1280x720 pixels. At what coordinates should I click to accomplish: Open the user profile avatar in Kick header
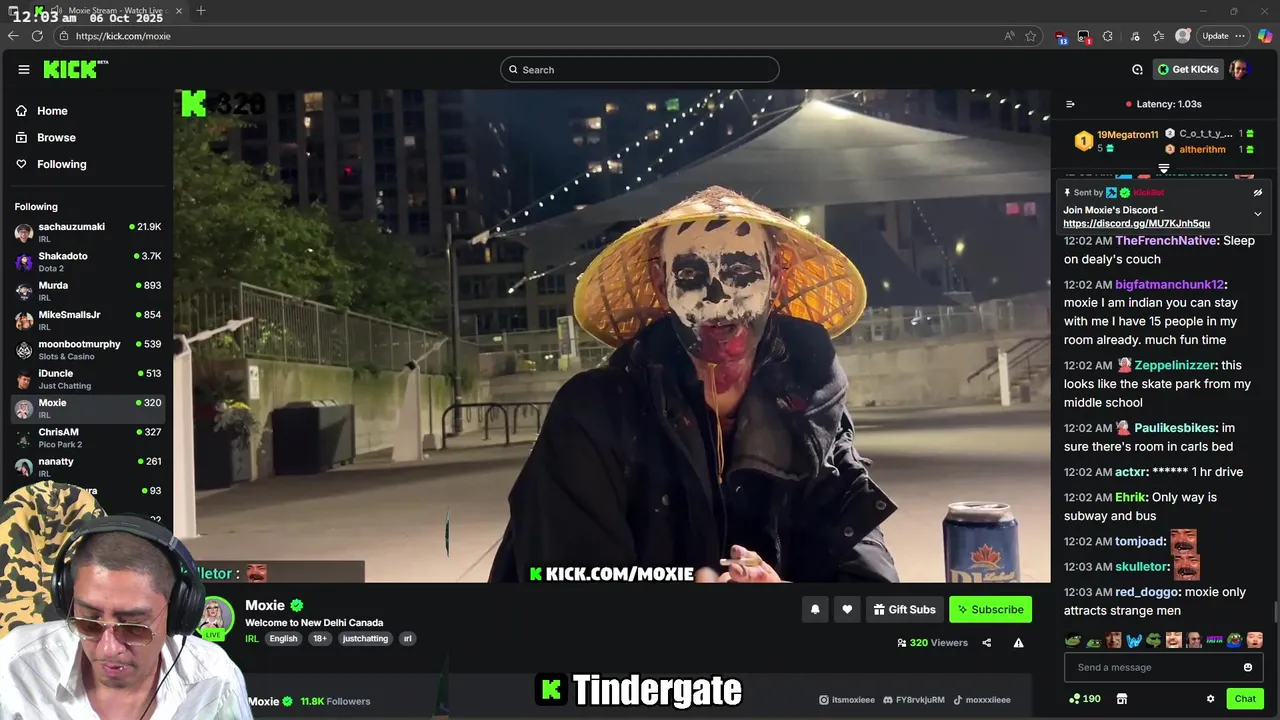1239,69
